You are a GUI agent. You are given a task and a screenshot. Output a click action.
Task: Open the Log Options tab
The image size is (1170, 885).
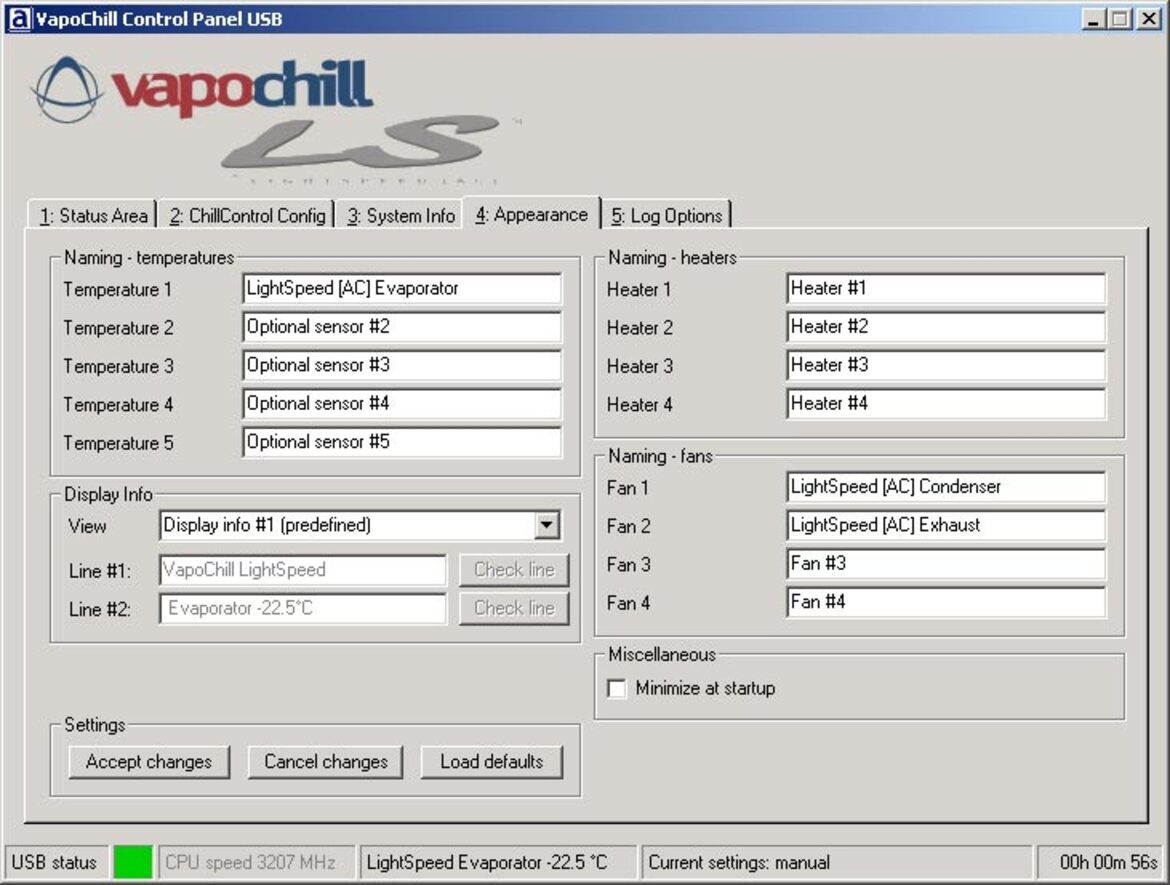[x=667, y=216]
